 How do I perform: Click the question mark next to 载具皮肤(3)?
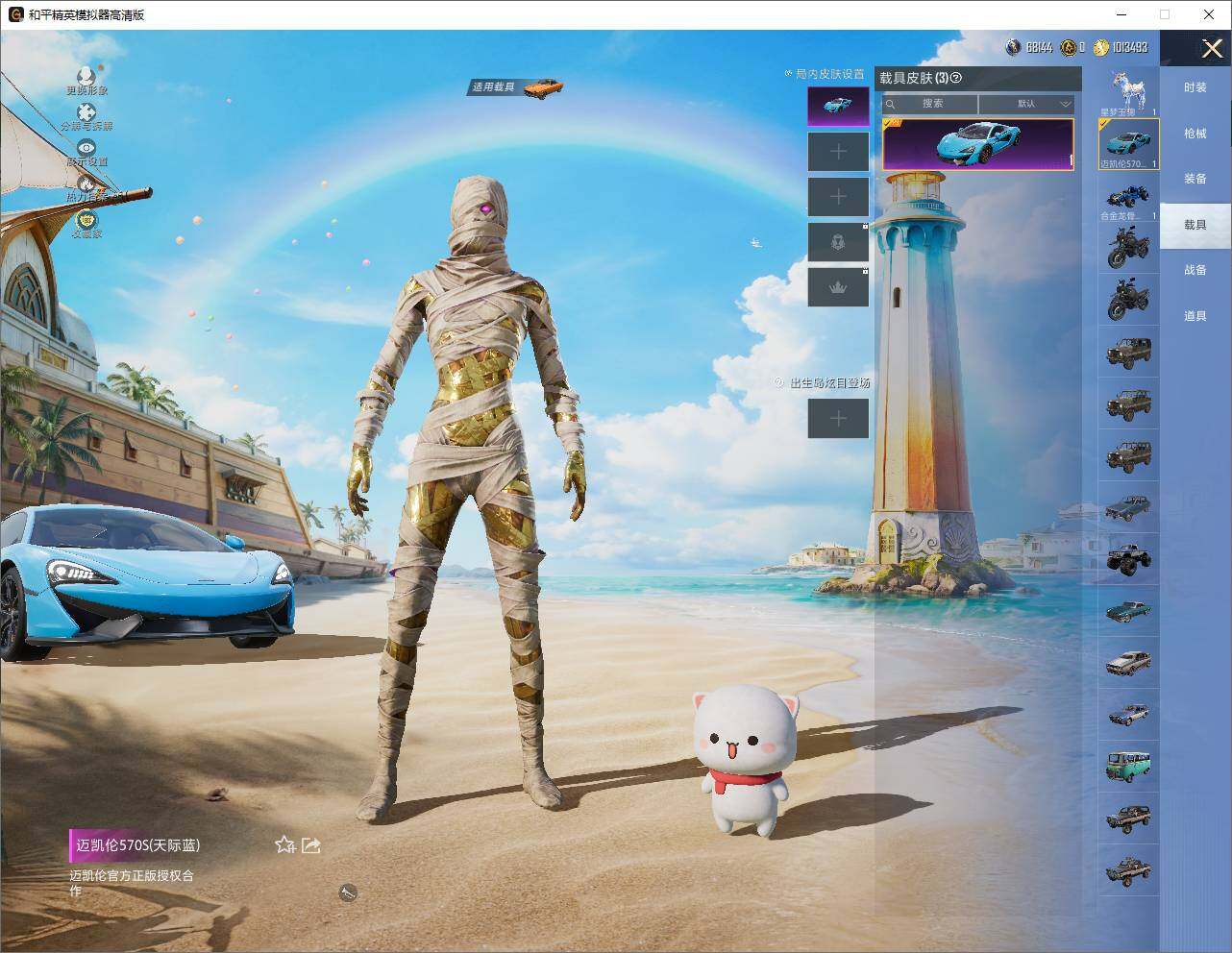pyautogui.click(x=955, y=79)
